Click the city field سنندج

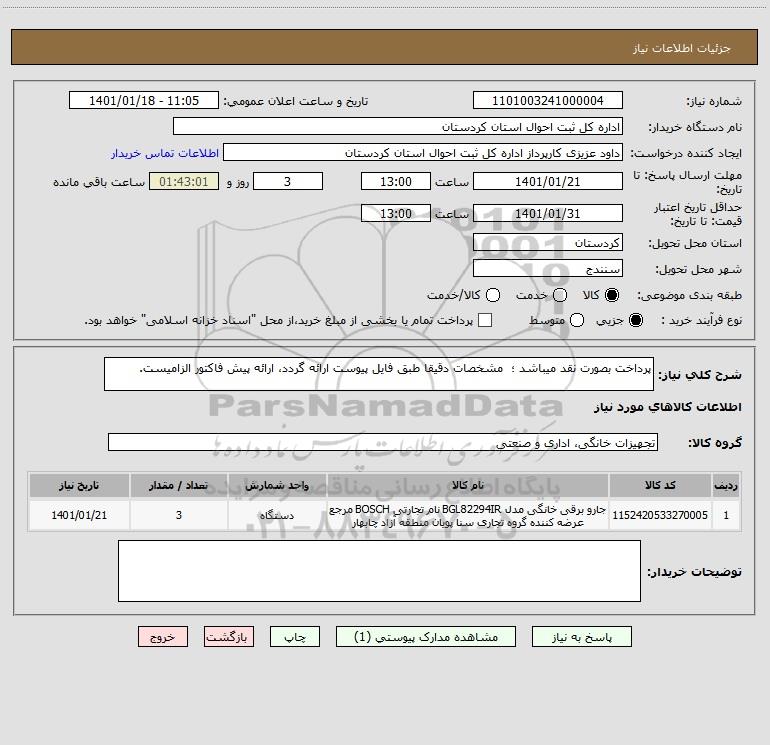(x=548, y=268)
